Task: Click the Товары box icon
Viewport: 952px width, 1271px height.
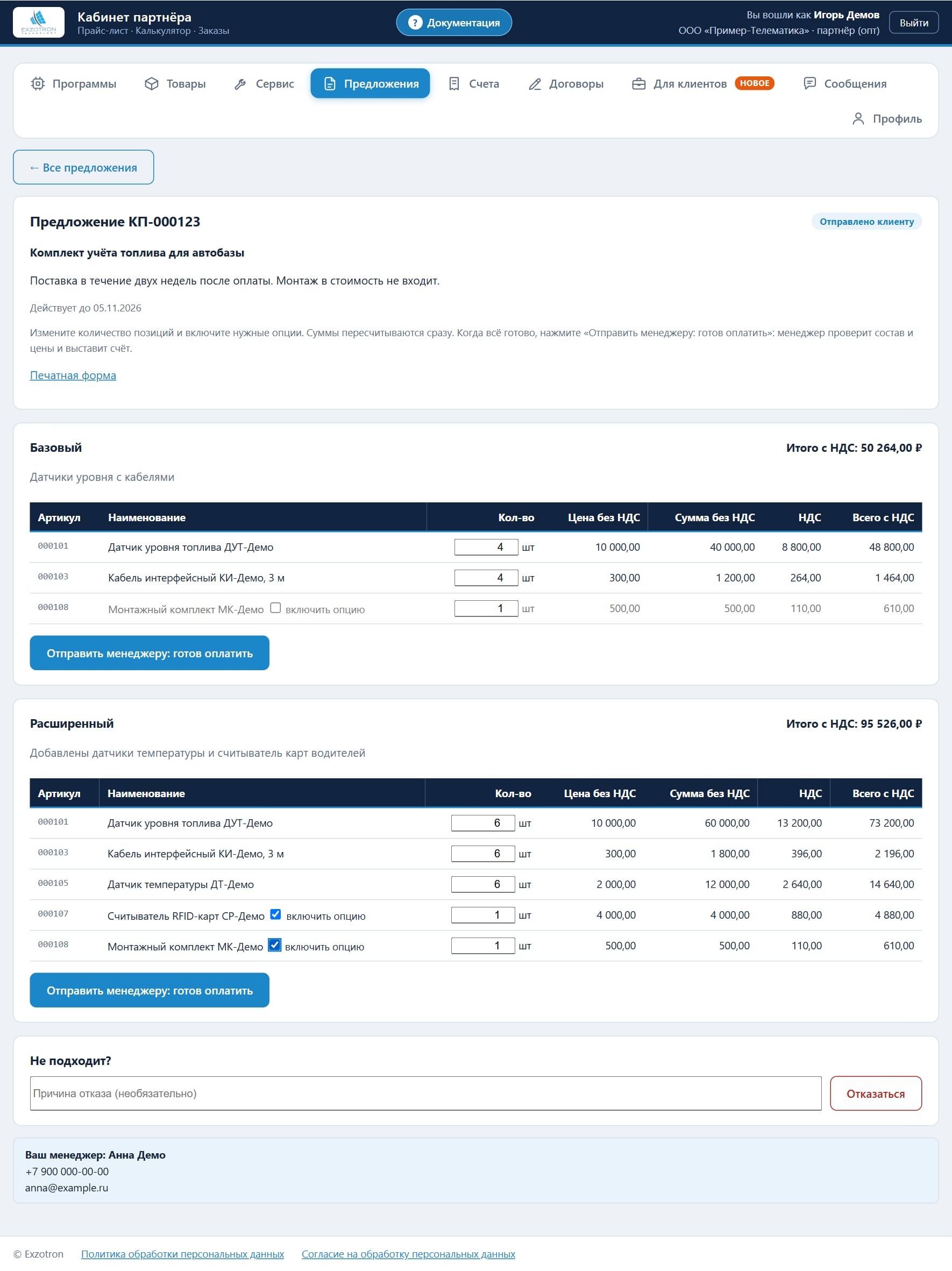Action: [152, 83]
